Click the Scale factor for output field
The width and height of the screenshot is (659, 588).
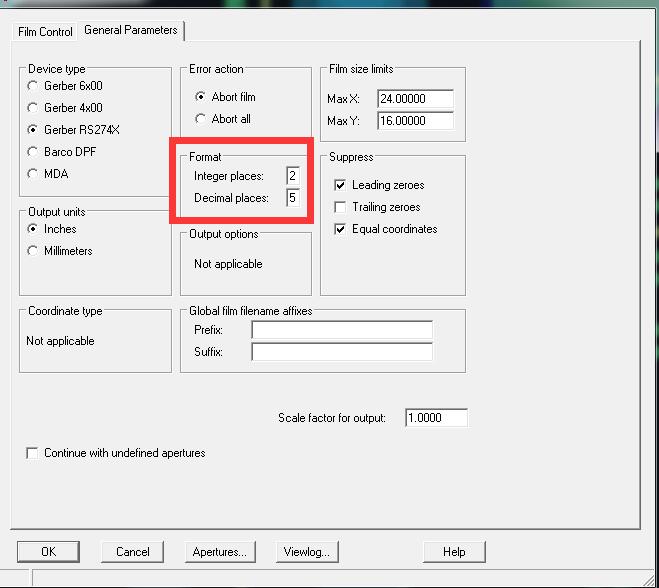coord(436,418)
